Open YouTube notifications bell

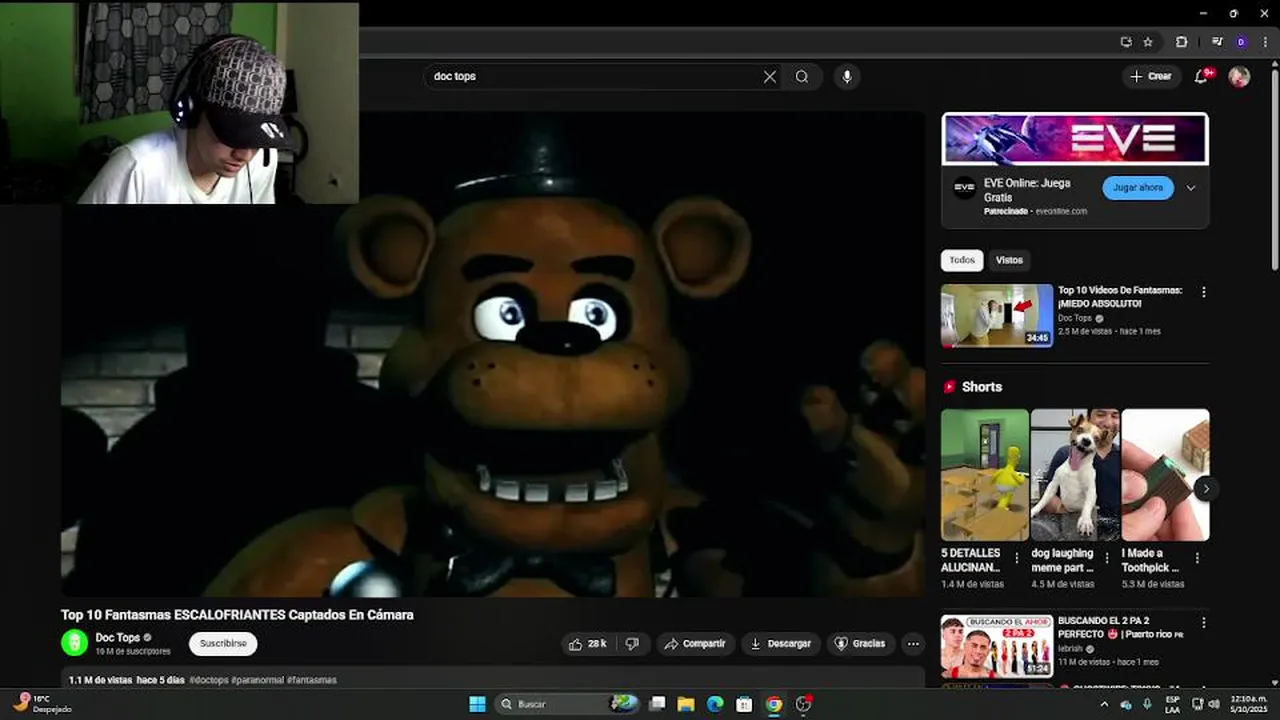1201,77
